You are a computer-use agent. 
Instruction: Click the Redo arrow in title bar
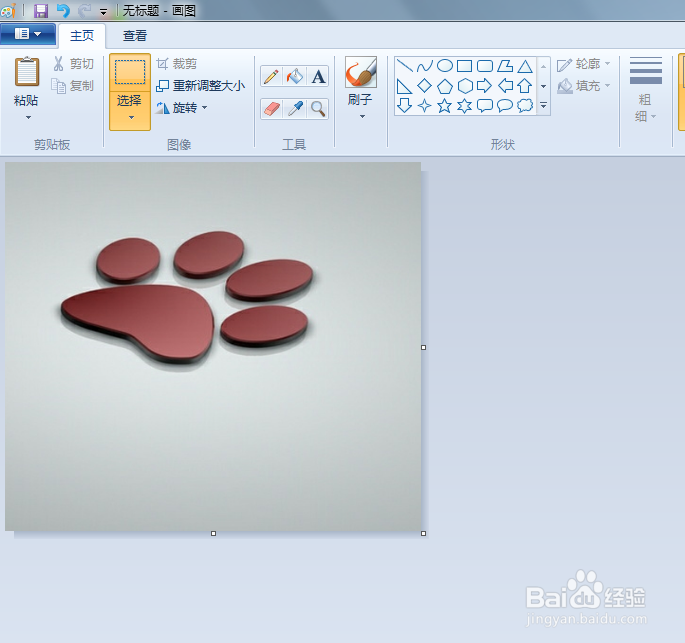point(85,10)
